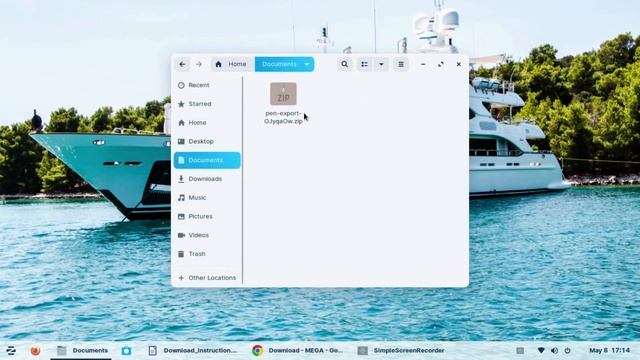The width and height of the screenshot is (640, 360).
Task: Select Recent in the sidebar
Action: (x=207, y=85)
